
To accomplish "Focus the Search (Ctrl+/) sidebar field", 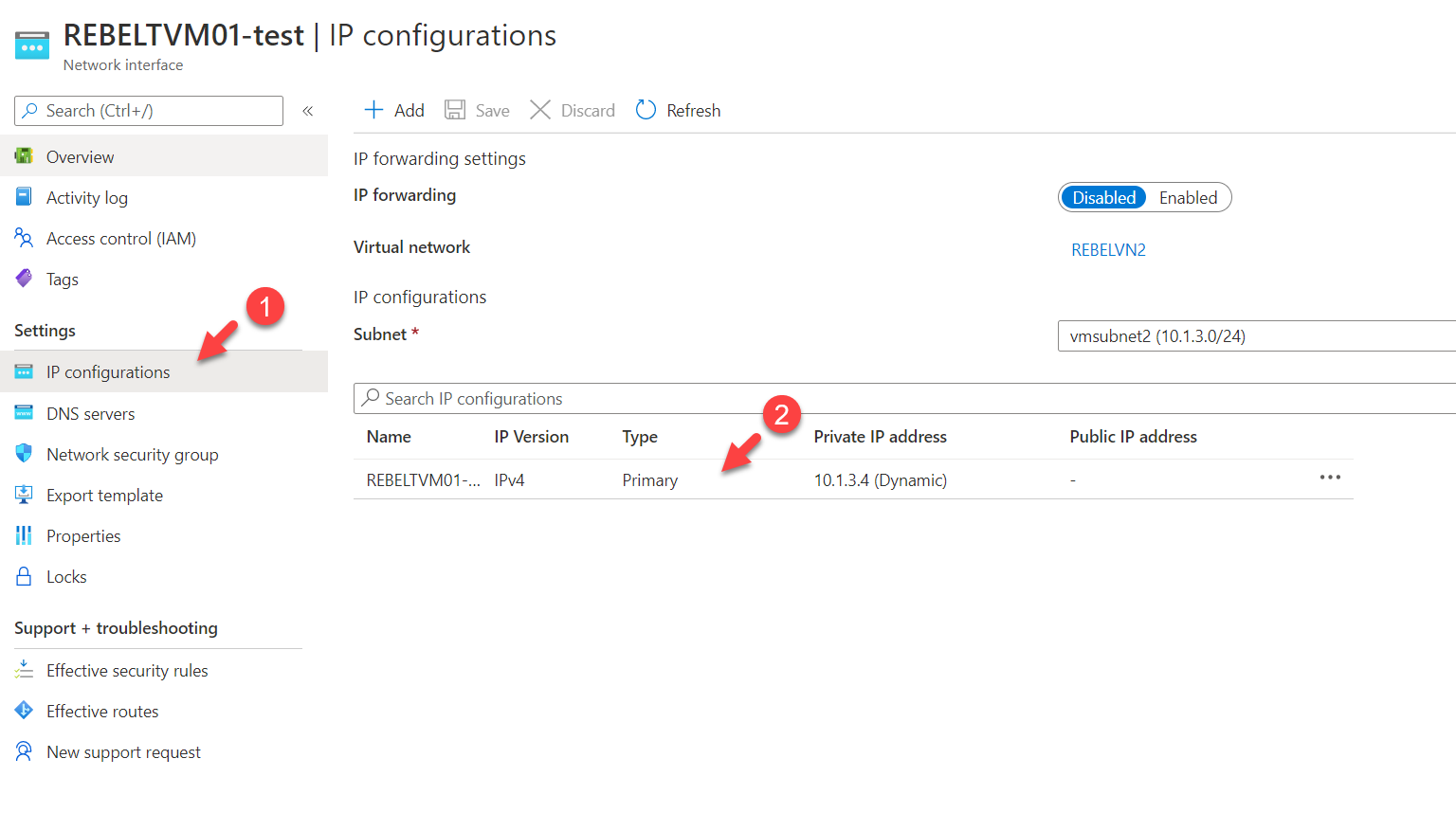I will click(x=149, y=110).
